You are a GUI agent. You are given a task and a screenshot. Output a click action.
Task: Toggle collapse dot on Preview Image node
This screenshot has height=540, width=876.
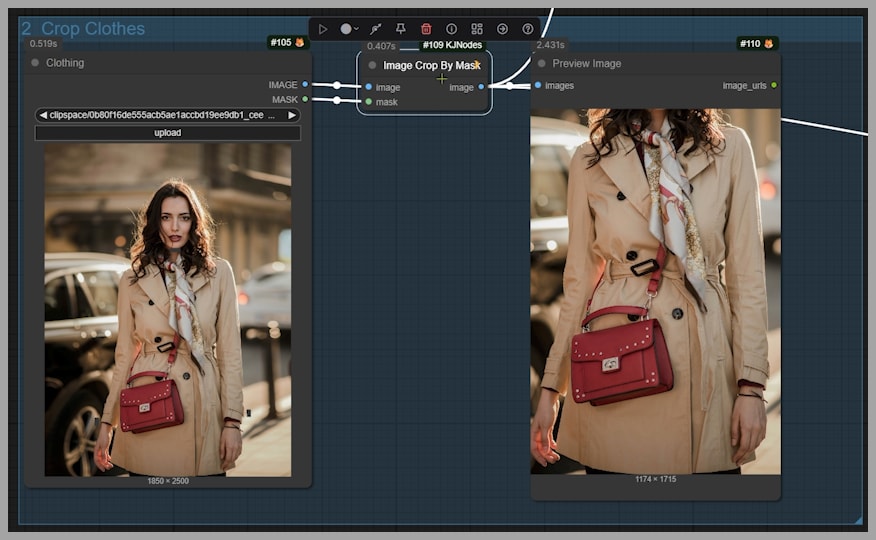(x=541, y=64)
